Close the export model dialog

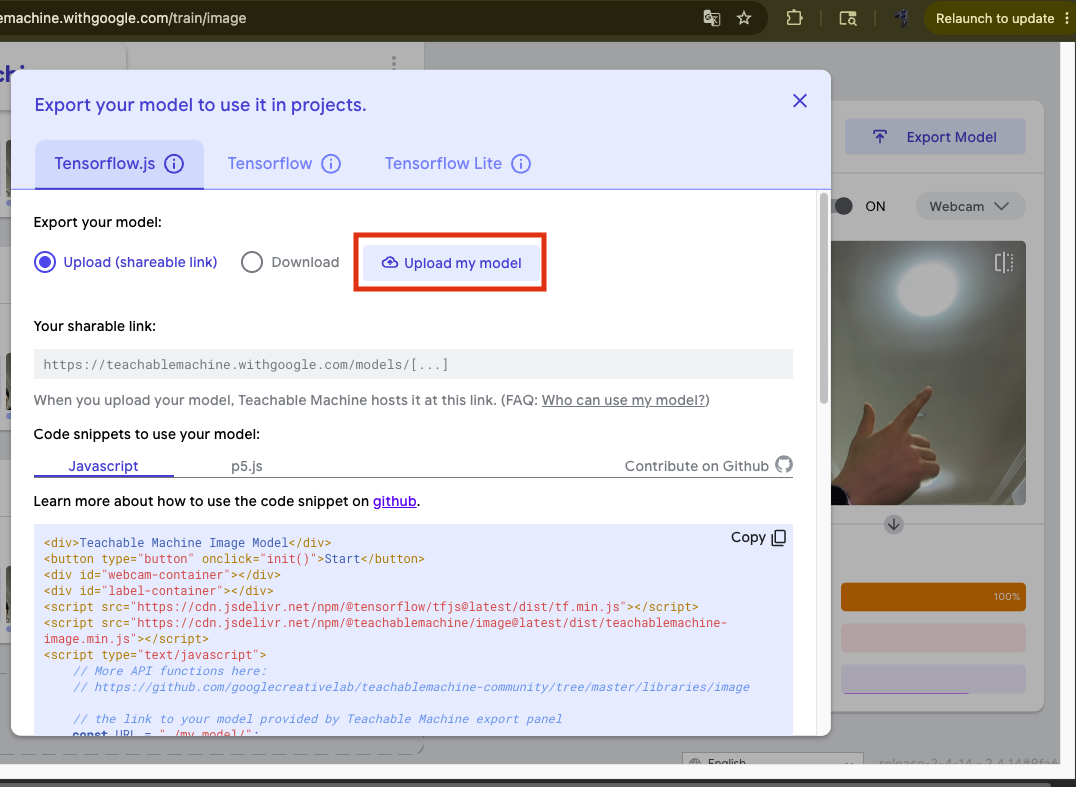(x=799, y=101)
